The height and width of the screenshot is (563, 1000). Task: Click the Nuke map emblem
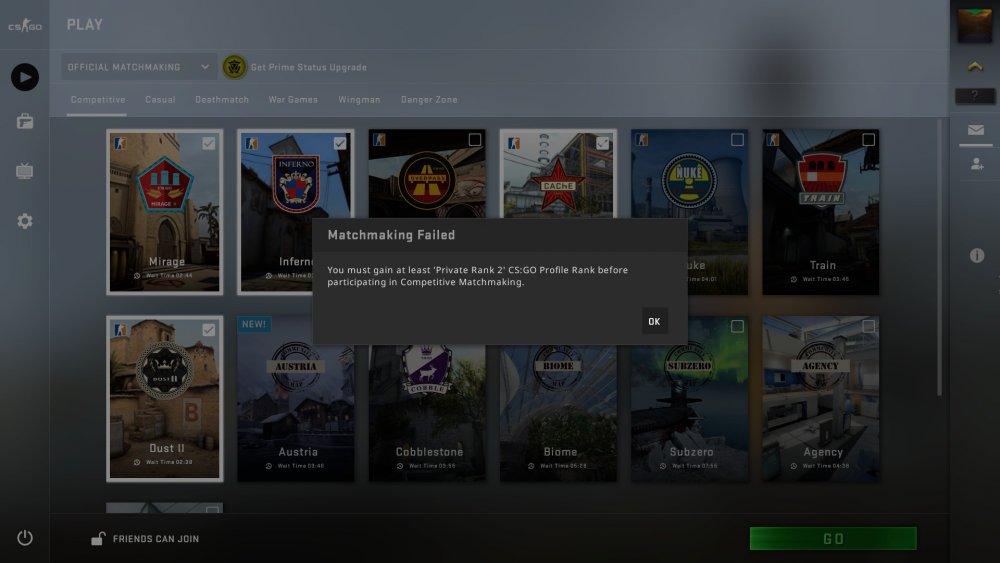click(689, 180)
